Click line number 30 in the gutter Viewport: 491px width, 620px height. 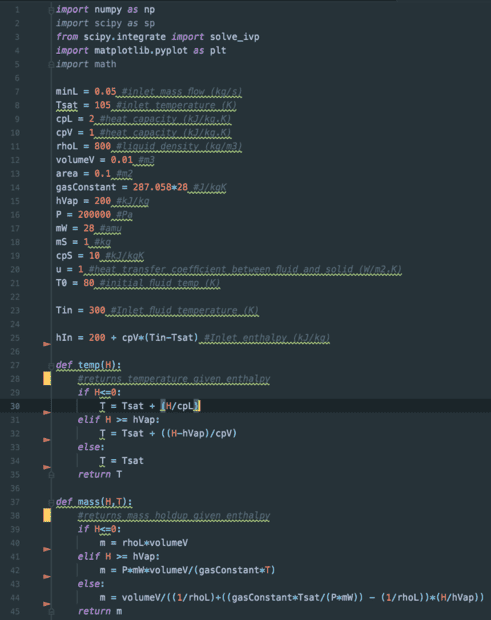pyautogui.click(x=15, y=406)
